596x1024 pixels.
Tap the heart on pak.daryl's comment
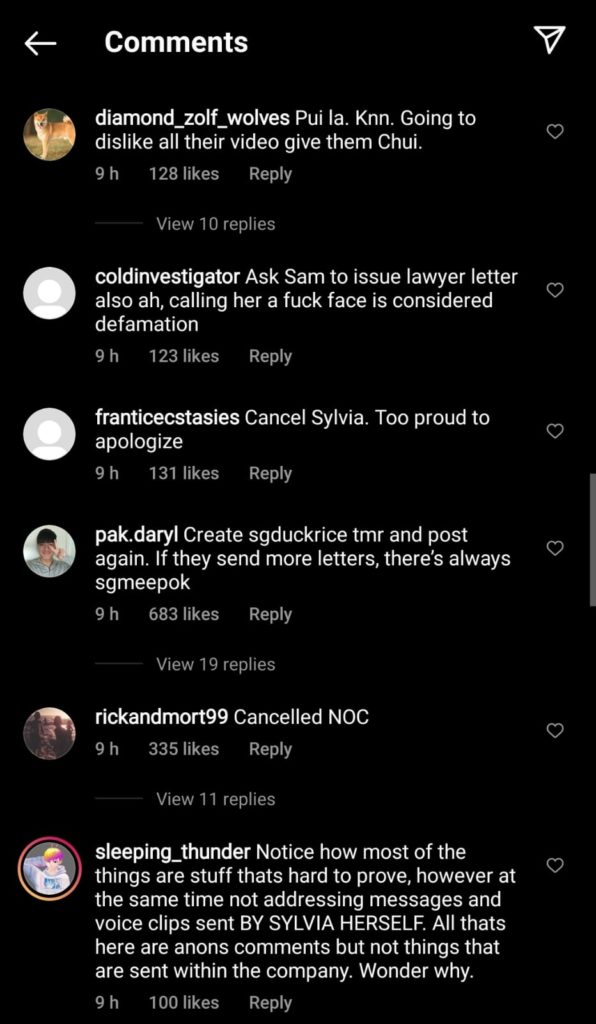554,549
